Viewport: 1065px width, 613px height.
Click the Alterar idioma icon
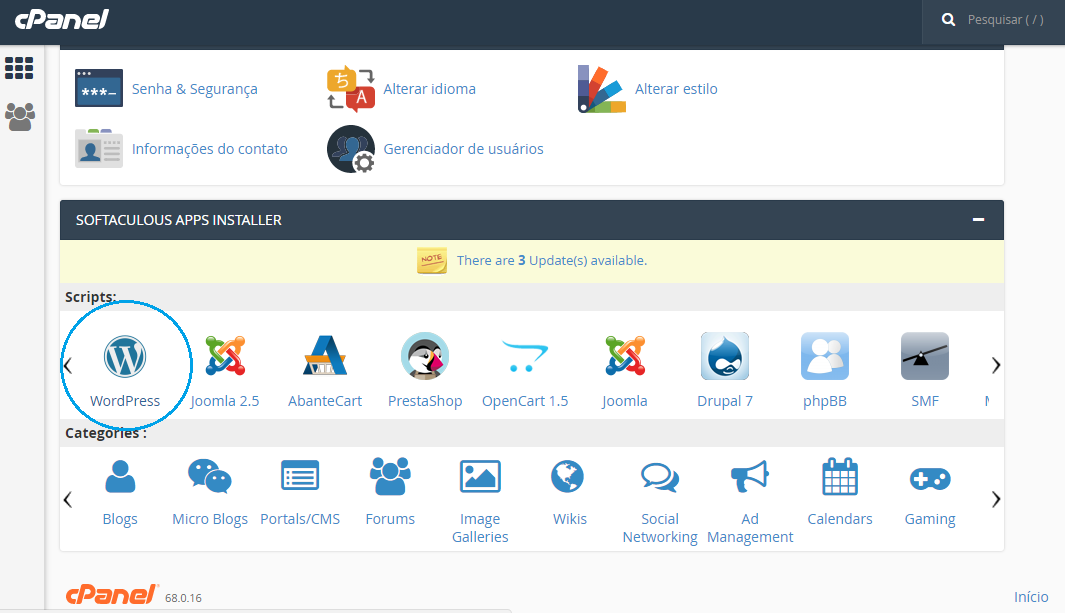350,89
